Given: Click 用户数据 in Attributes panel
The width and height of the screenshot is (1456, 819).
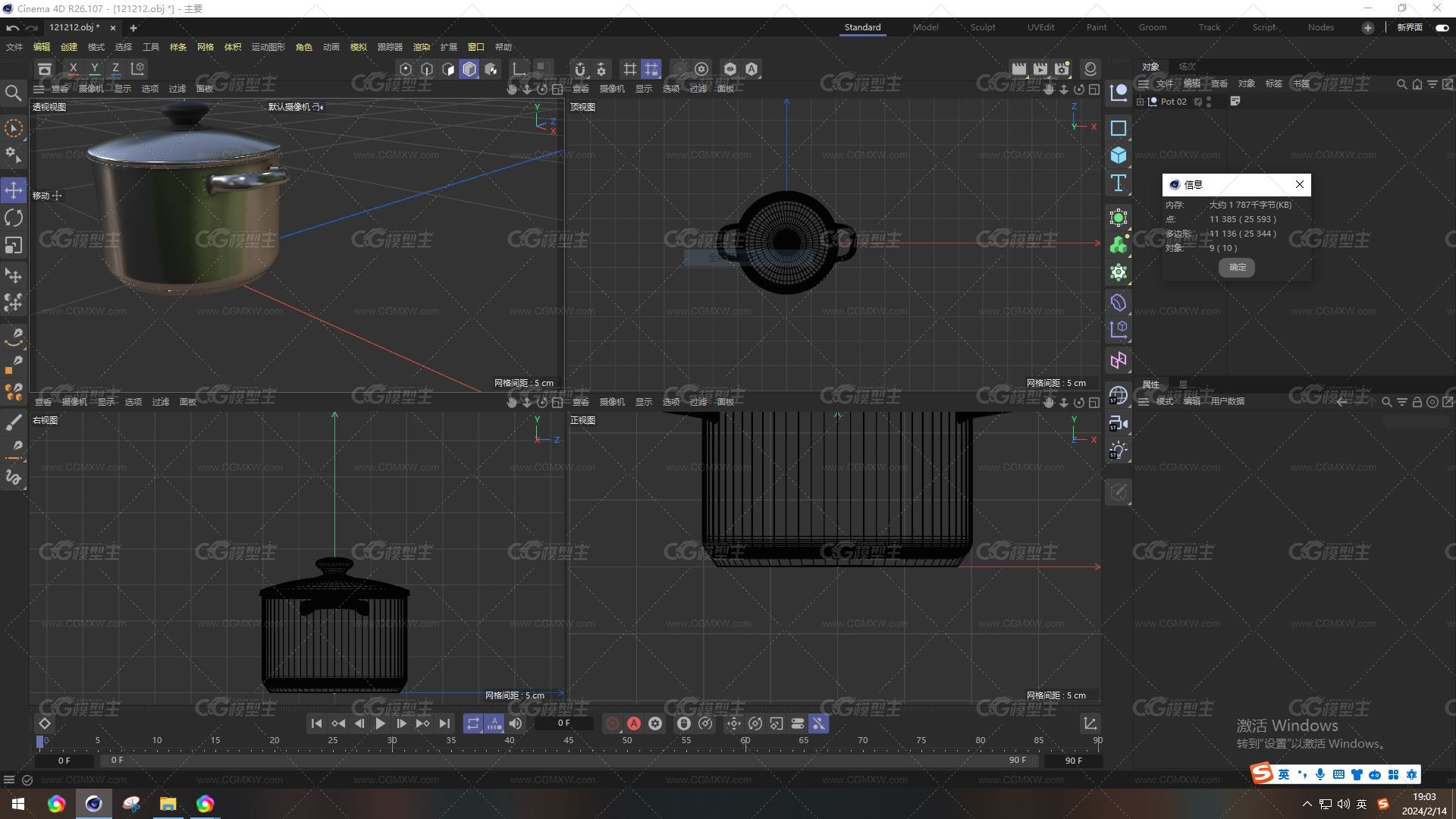Looking at the screenshot, I should [1227, 401].
